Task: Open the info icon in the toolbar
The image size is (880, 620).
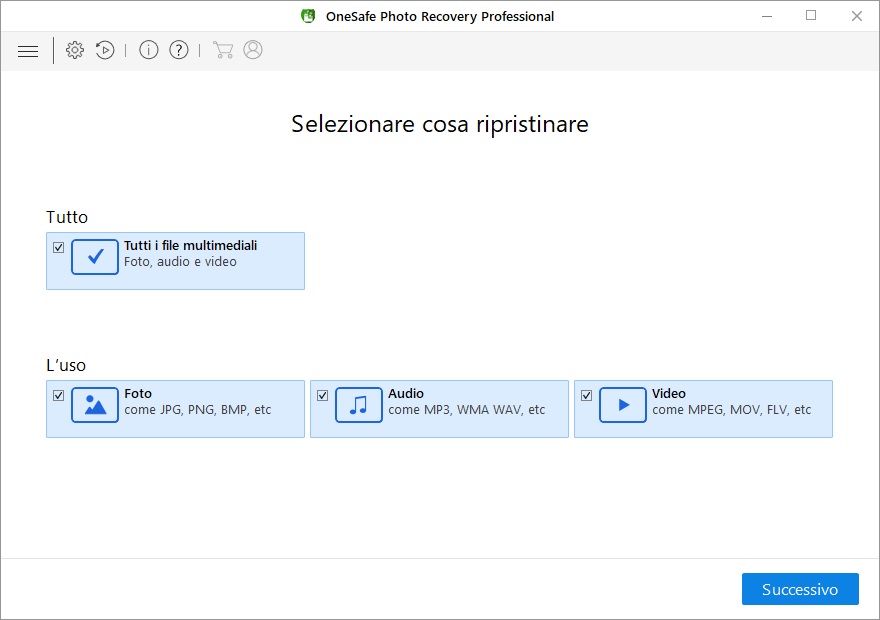Action: click(149, 50)
